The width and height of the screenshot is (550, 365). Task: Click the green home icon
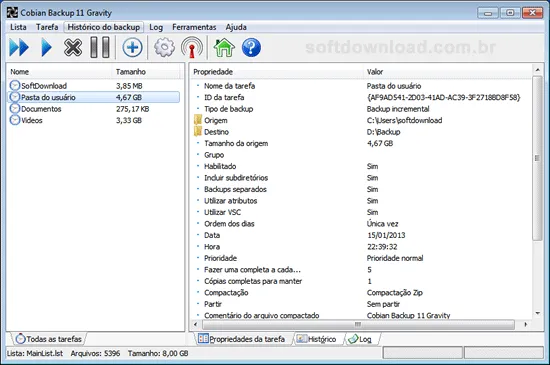point(224,47)
